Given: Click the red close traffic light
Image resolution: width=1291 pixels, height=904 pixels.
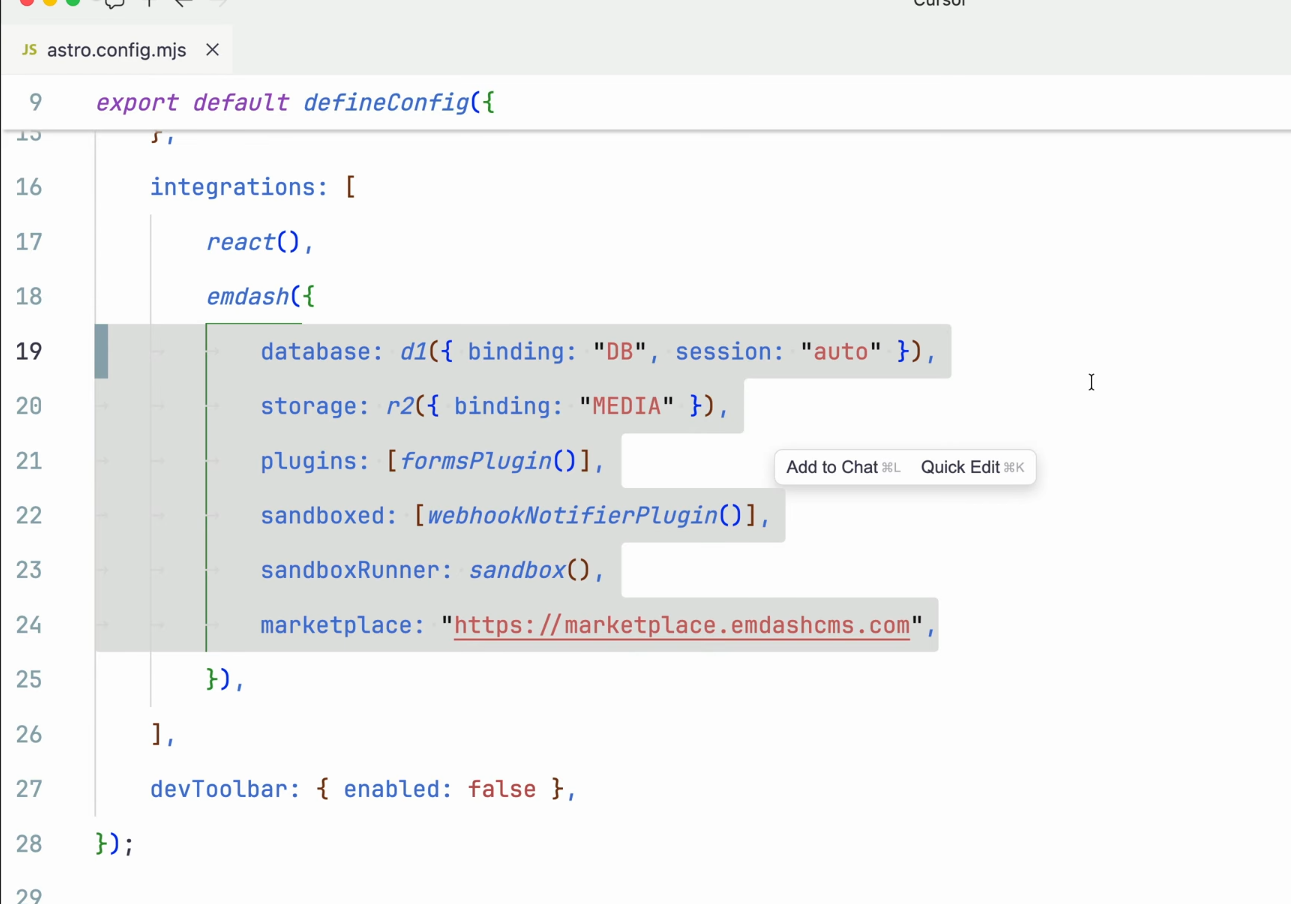Looking at the screenshot, I should point(26,4).
